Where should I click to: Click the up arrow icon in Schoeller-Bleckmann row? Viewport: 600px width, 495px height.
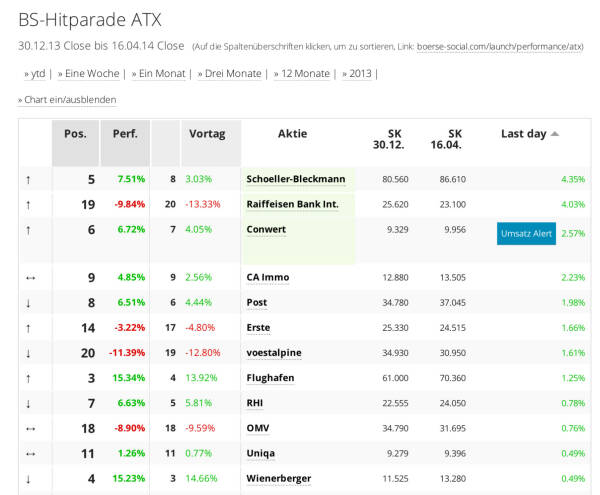click(28, 179)
